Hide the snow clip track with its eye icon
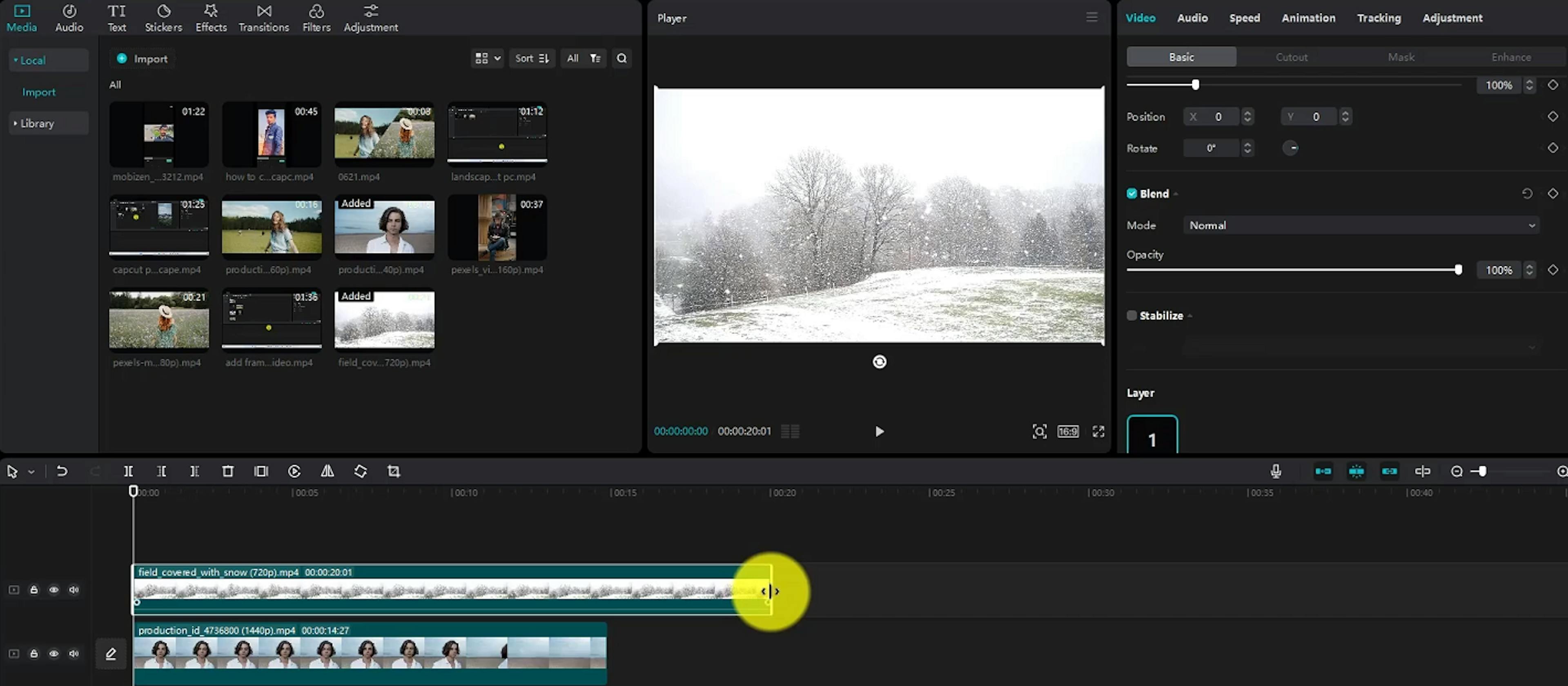 53,590
